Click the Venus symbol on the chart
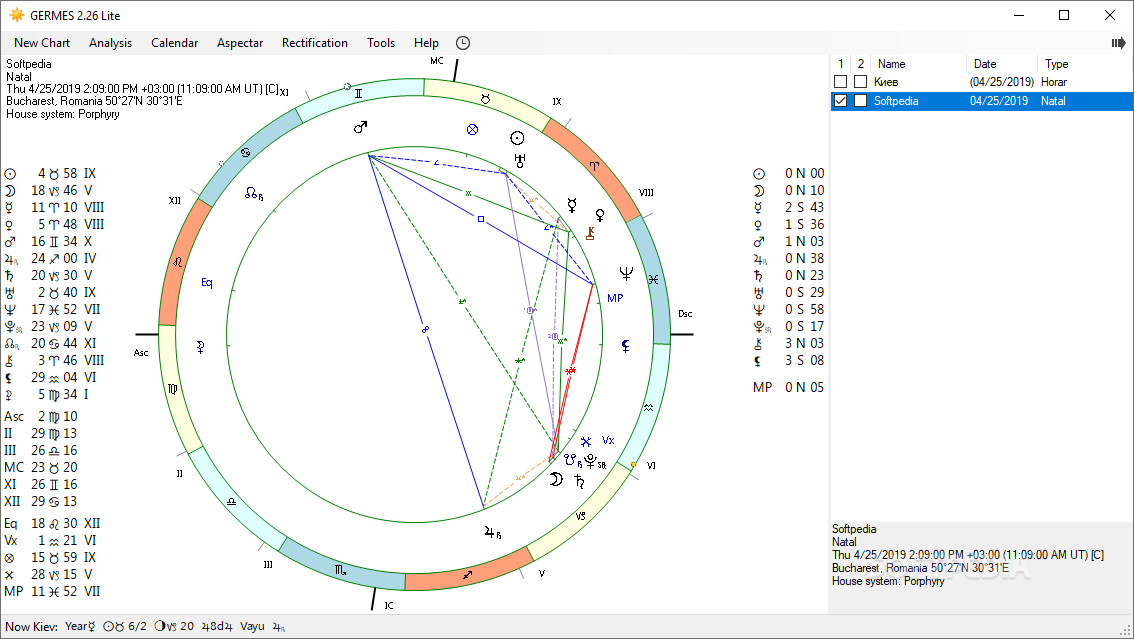The width and height of the screenshot is (1134, 639). point(600,215)
